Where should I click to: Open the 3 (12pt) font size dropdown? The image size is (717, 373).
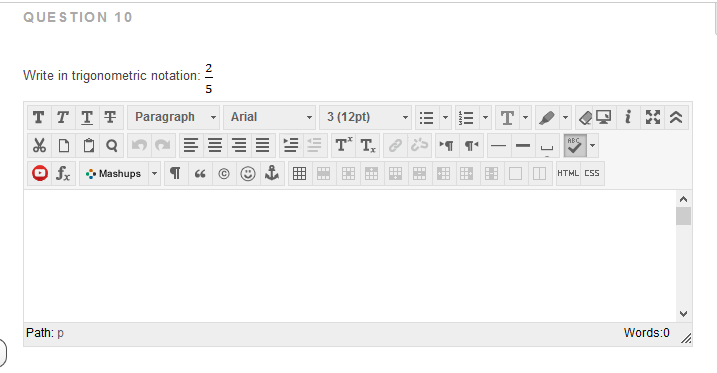pyautogui.click(x=365, y=117)
